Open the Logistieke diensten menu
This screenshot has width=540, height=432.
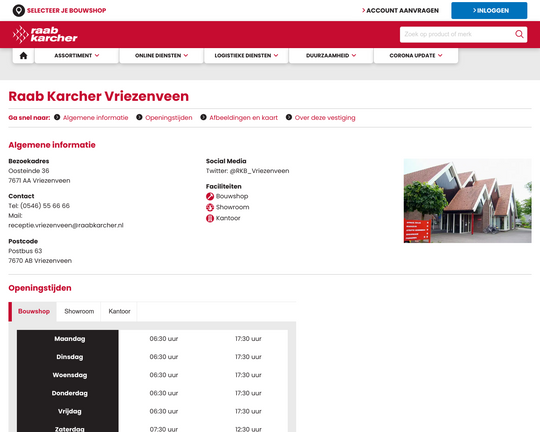click(x=246, y=55)
